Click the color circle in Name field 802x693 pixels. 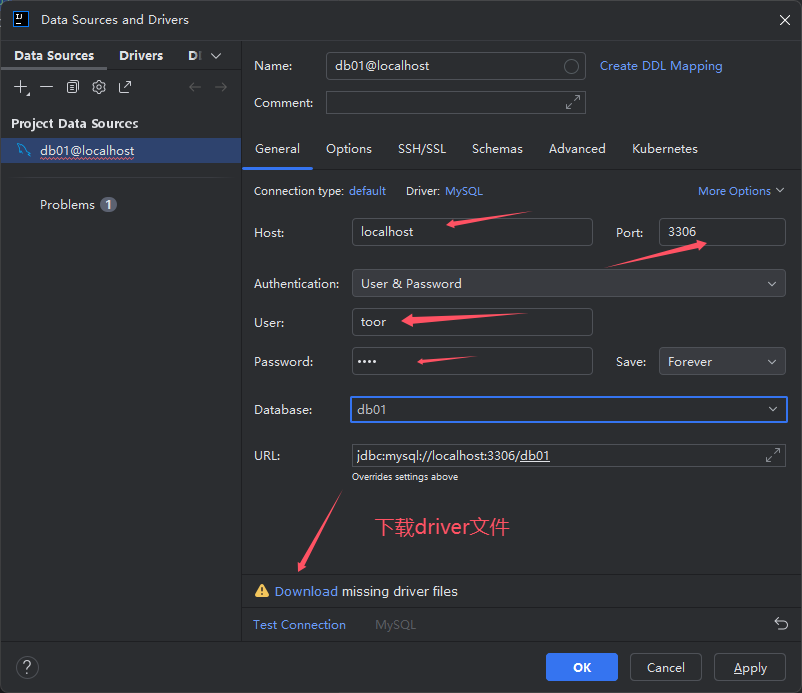(x=571, y=66)
